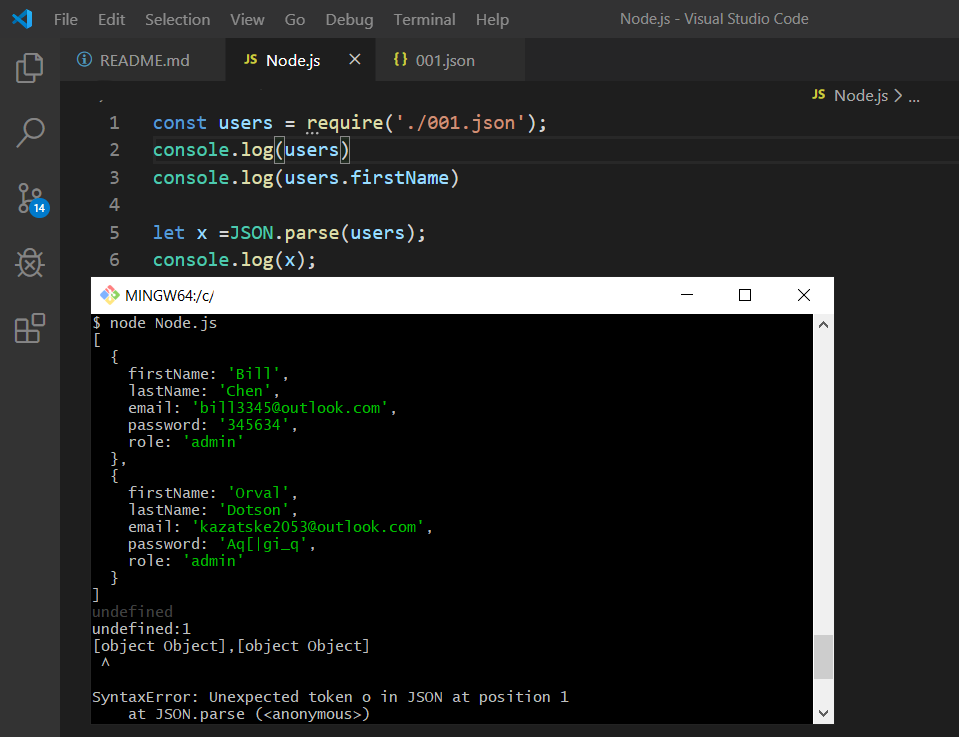Open the Search view icon
This screenshot has width=959, height=737.
pyautogui.click(x=29, y=131)
